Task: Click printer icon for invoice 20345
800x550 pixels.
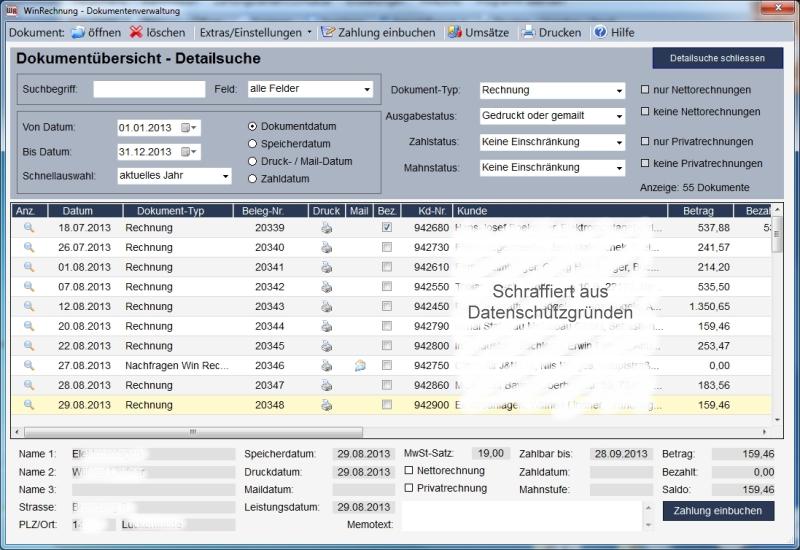Action: point(327,346)
